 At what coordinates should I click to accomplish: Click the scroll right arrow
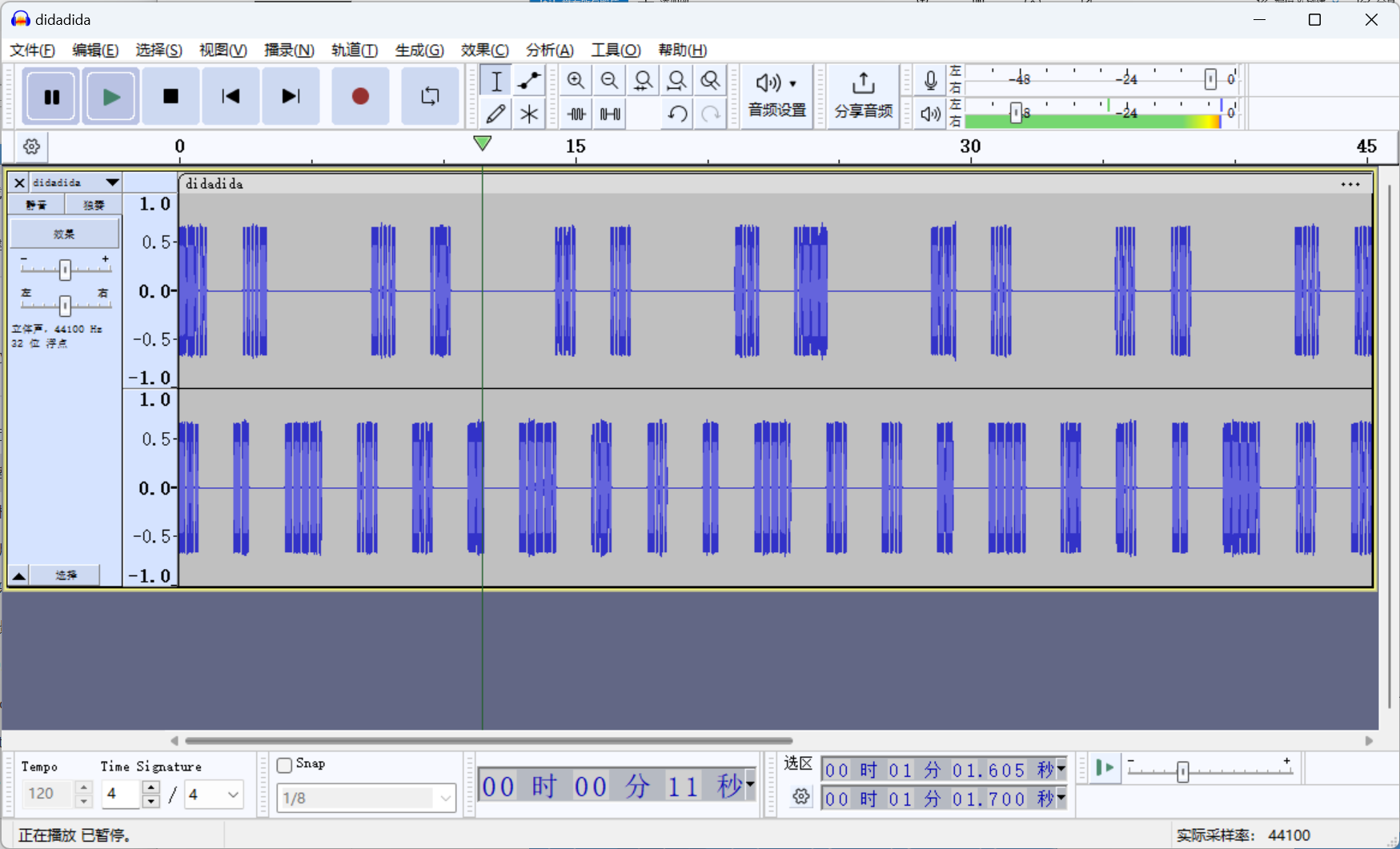coord(1369,741)
